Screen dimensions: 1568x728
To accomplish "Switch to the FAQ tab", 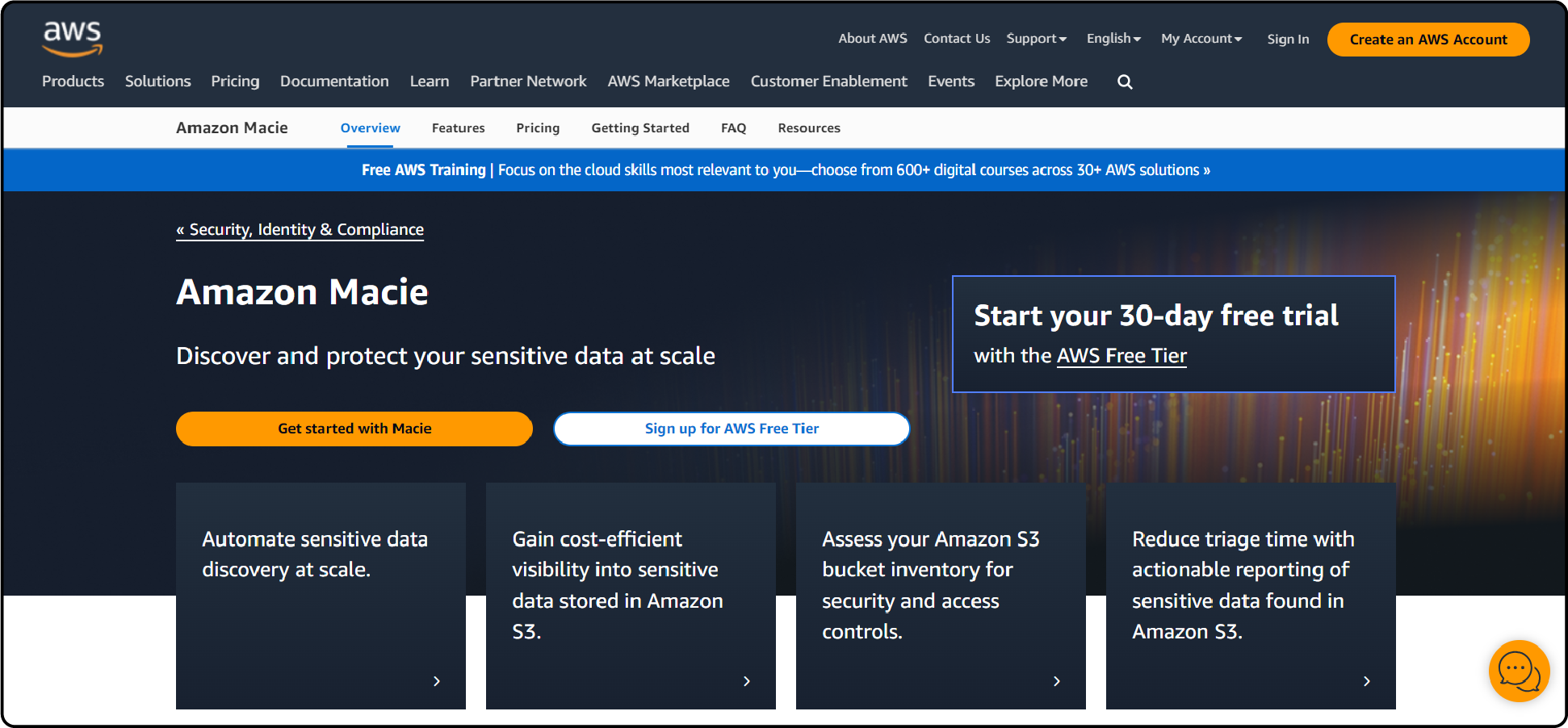I will tap(733, 128).
